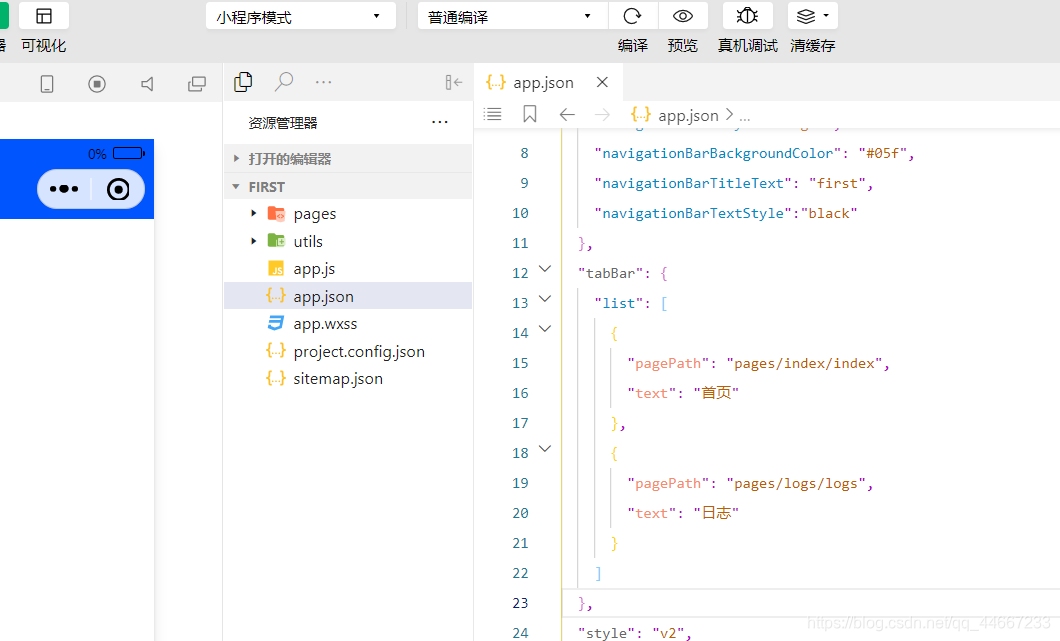Click the "日志" text value
Screen dimensions: 1060x641
pyautogui.click(x=716, y=513)
